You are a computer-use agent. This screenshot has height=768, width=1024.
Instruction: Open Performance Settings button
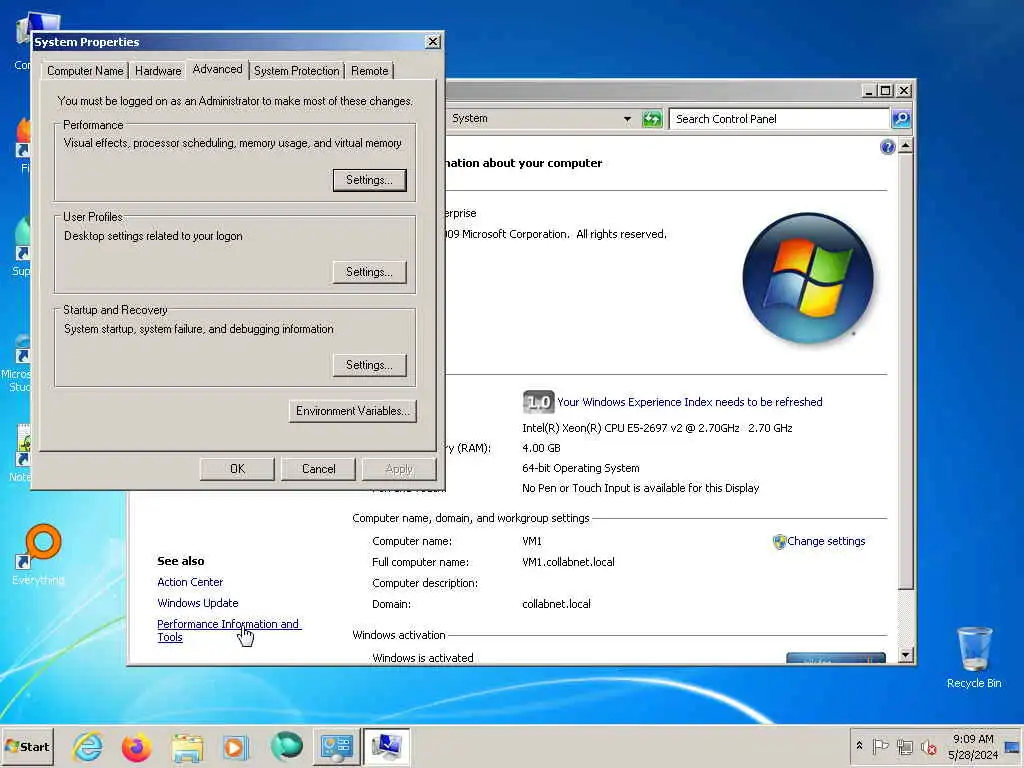click(x=369, y=180)
